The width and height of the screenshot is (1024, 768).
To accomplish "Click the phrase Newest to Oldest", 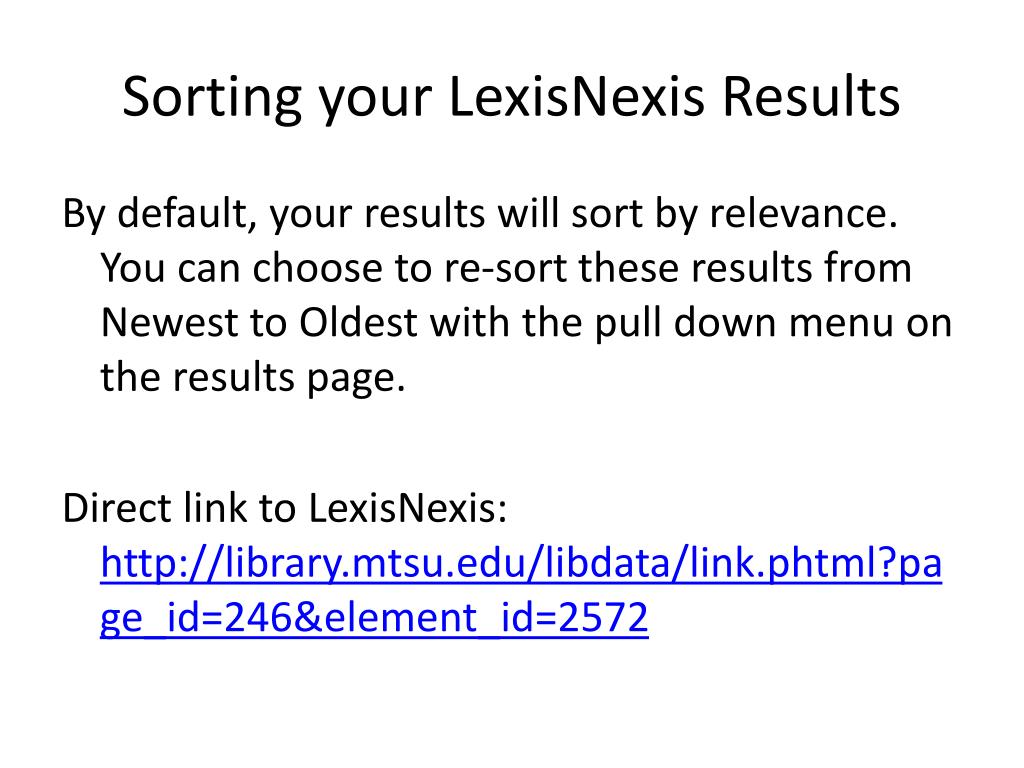I will point(259,323).
